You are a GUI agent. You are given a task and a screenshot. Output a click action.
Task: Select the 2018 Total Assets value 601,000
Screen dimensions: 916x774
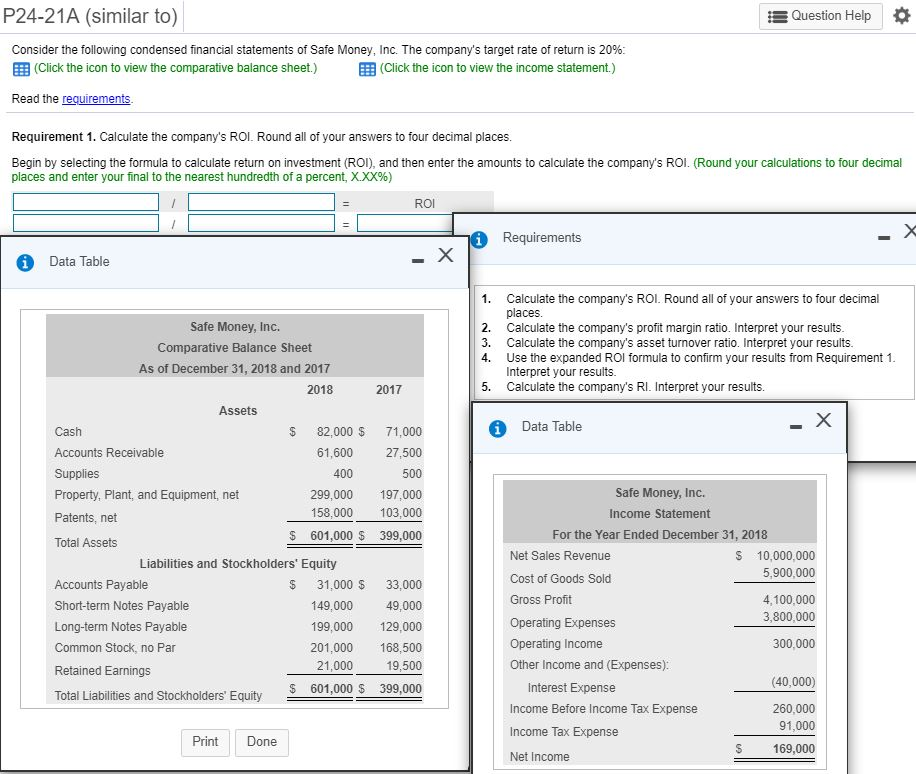click(331, 536)
